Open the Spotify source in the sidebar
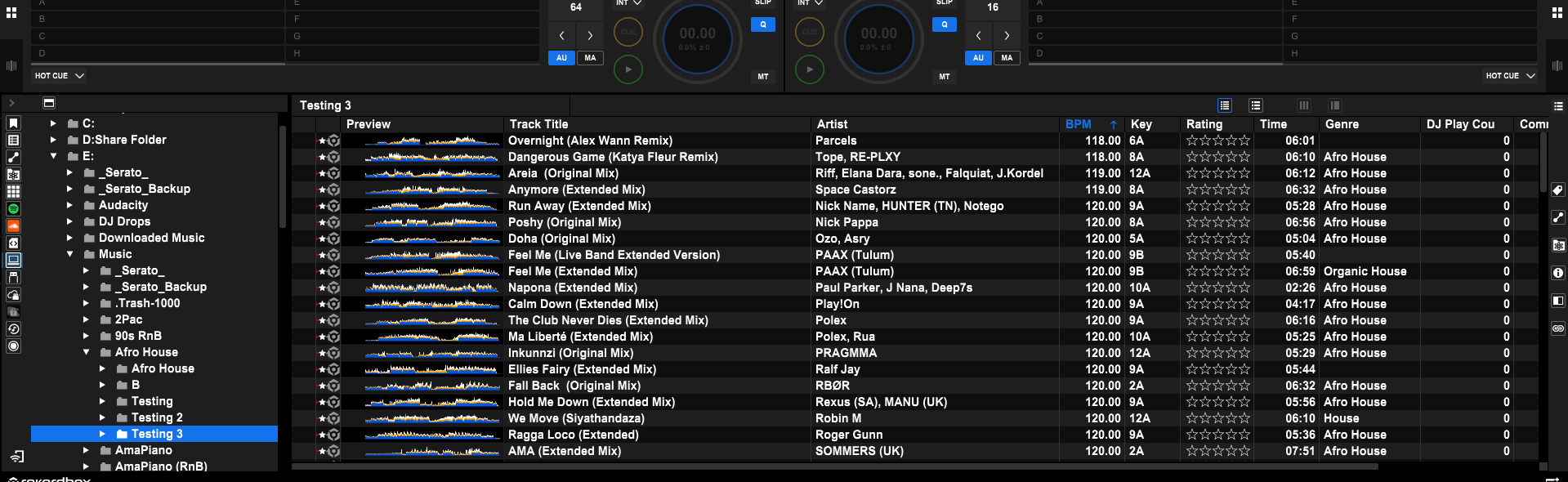 13,209
